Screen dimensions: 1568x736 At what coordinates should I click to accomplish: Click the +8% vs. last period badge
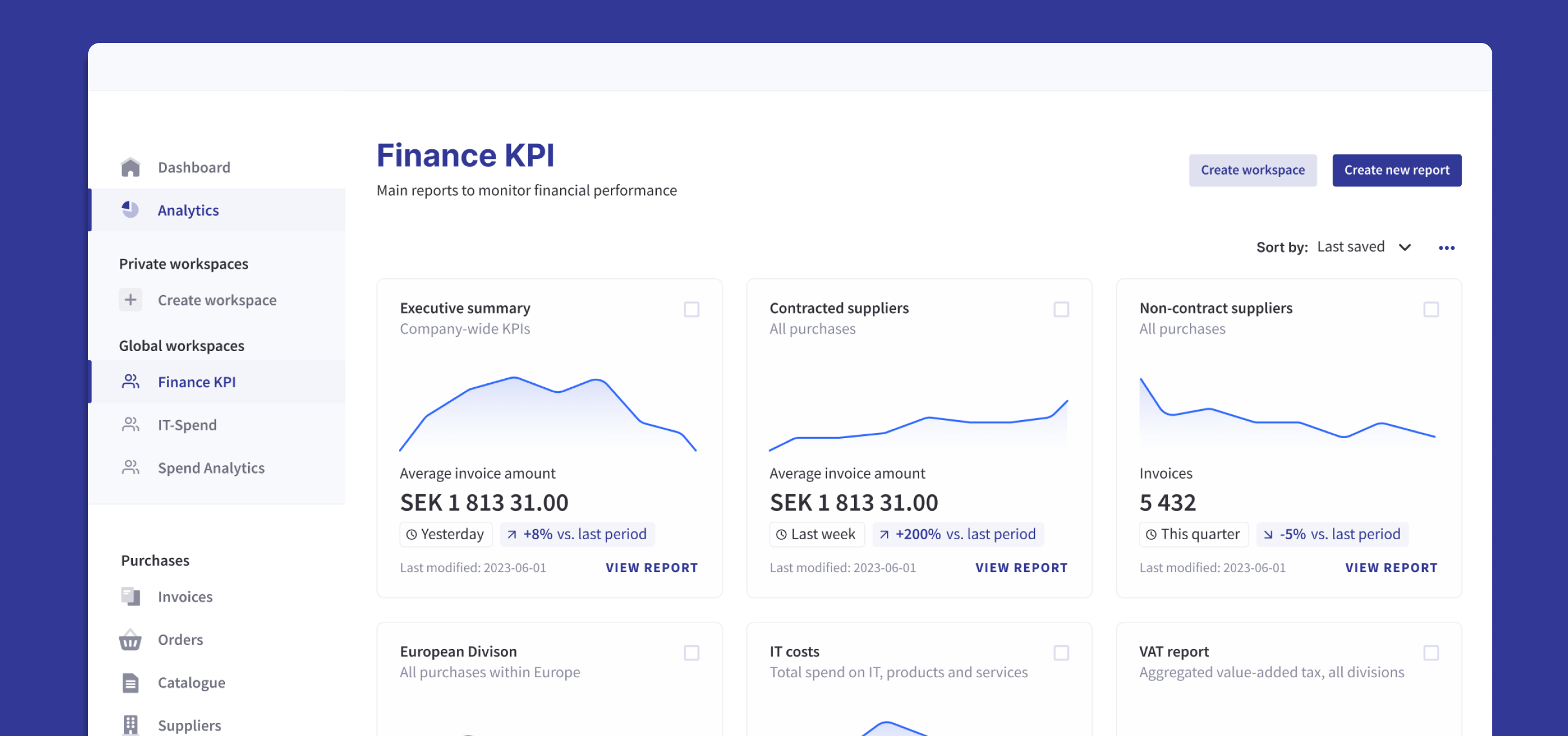tap(577, 534)
